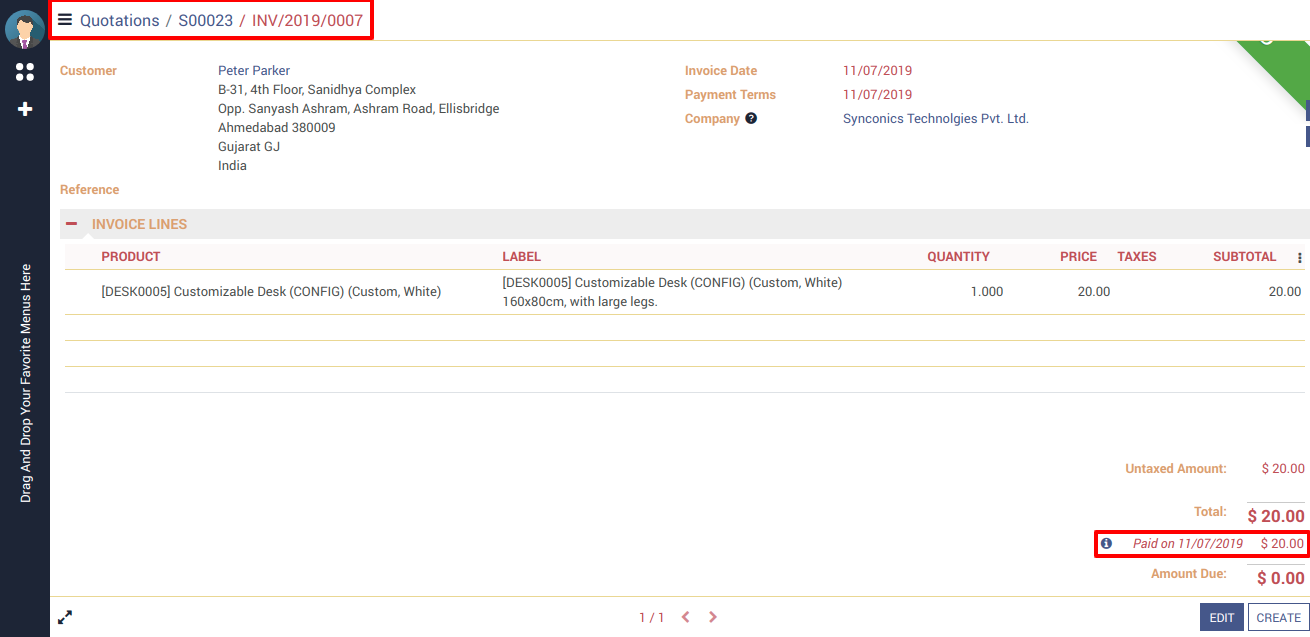Navigate to Quotations breadcrumb
This screenshot has height=637, width=1310.
click(x=119, y=20)
